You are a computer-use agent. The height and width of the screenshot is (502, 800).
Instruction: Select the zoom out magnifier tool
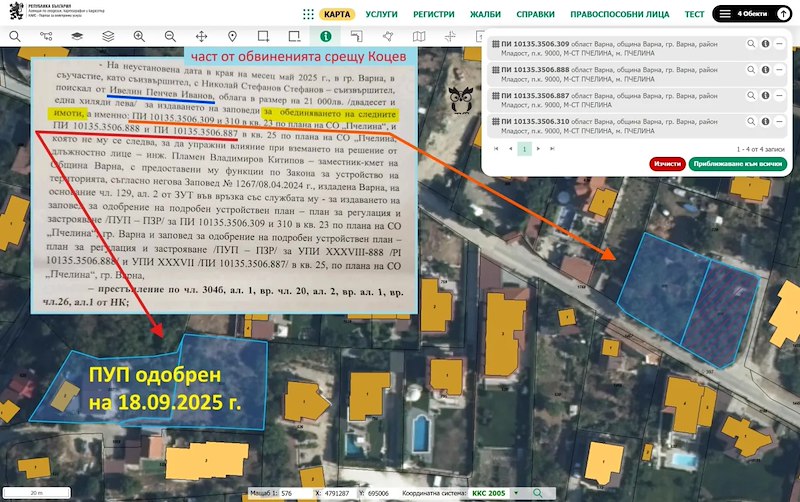pyautogui.click(x=170, y=36)
